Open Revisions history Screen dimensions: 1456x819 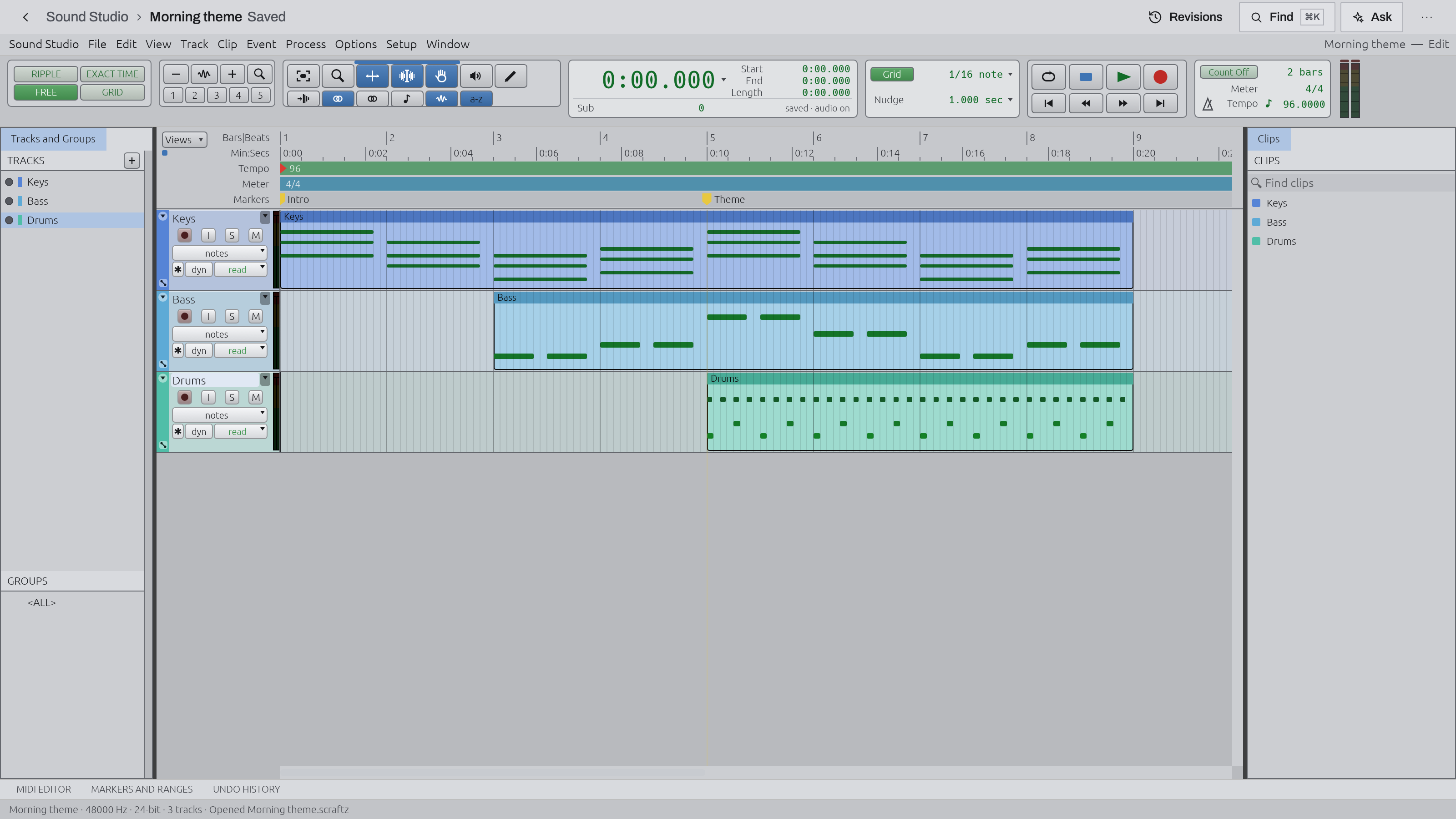click(x=1185, y=17)
